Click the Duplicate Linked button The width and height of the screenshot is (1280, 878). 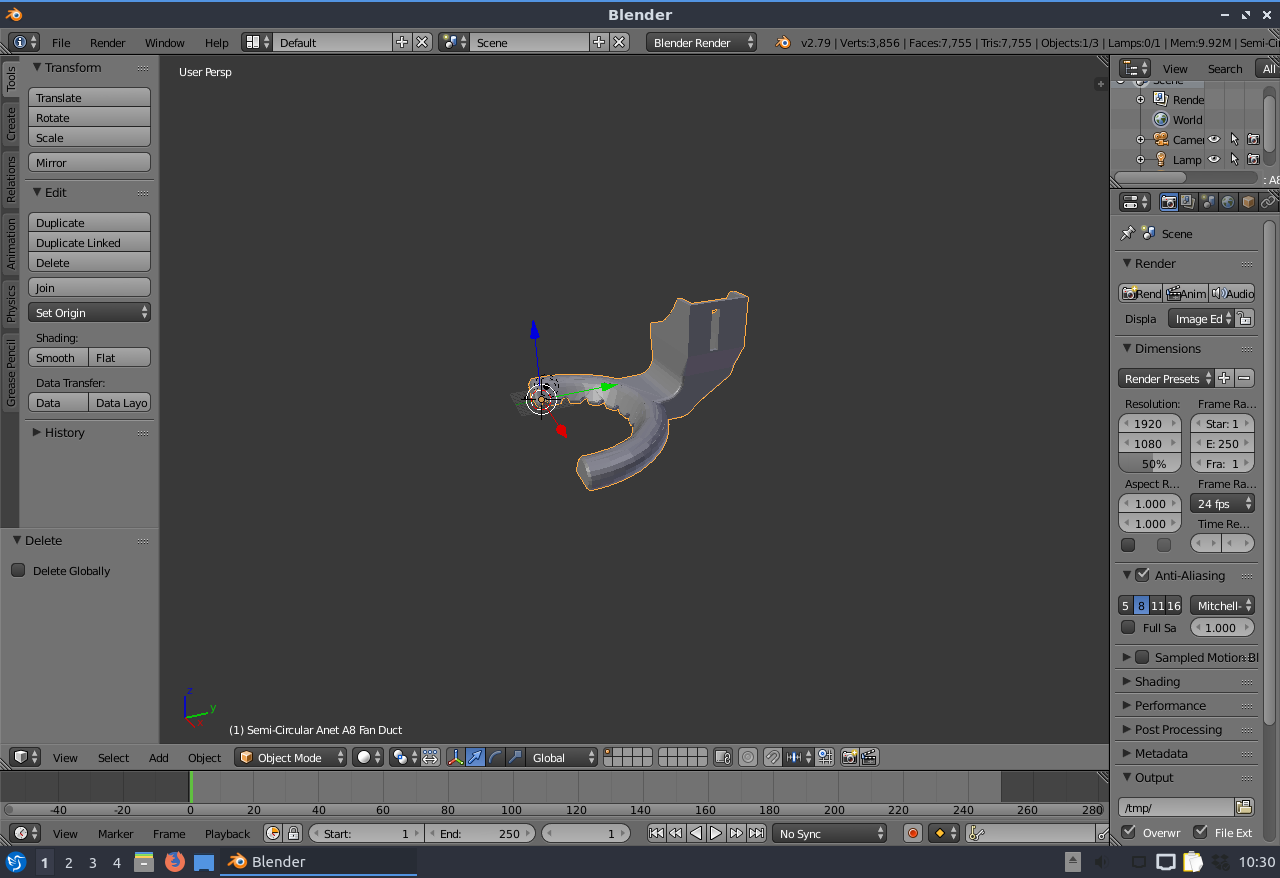[x=90, y=242]
